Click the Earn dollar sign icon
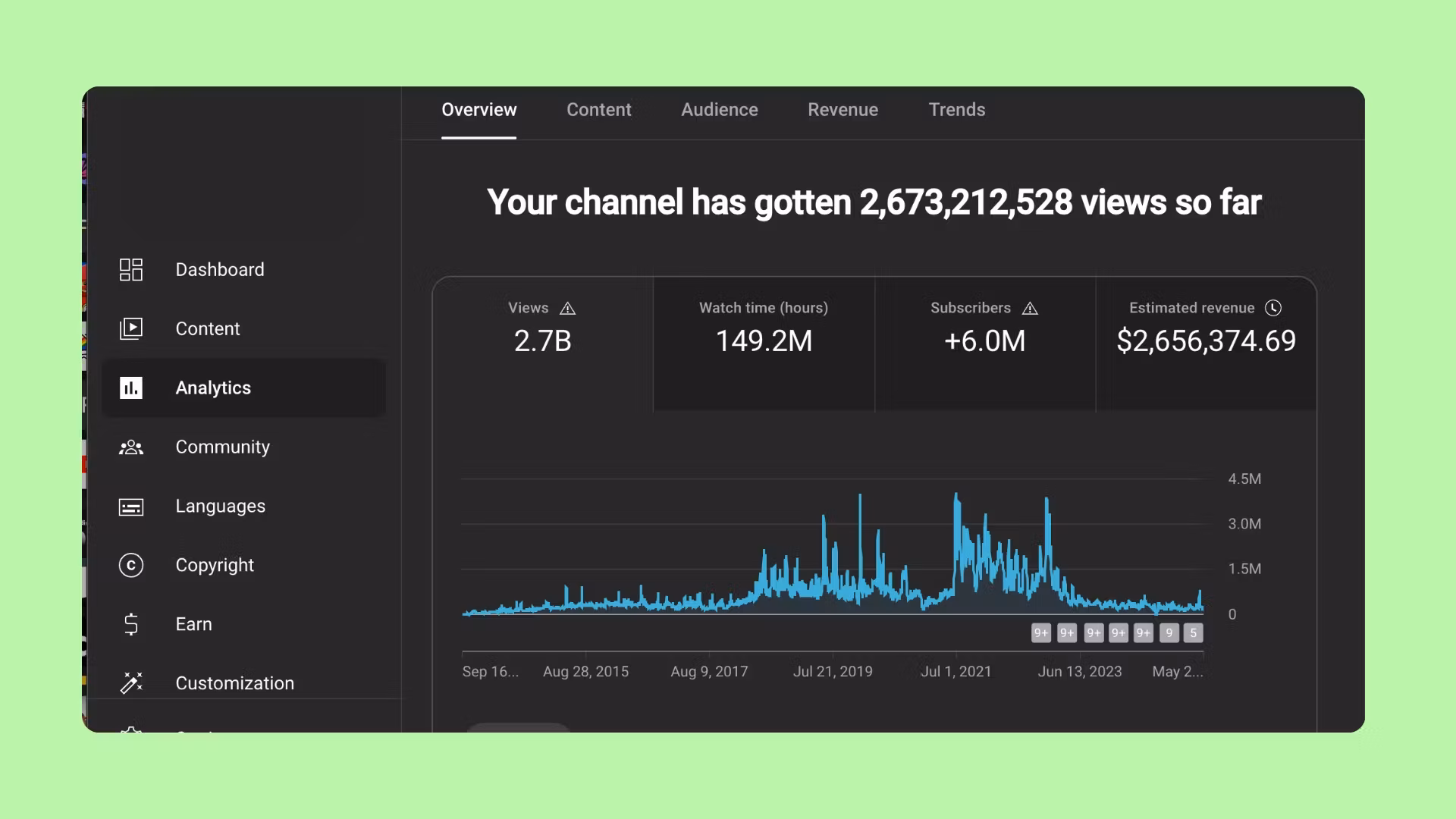The image size is (1456, 819). click(131, 624)
